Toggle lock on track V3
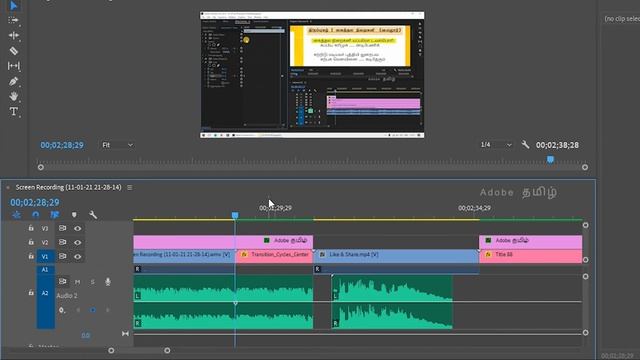This screenshot has height=360, width=640. point(31,228)
